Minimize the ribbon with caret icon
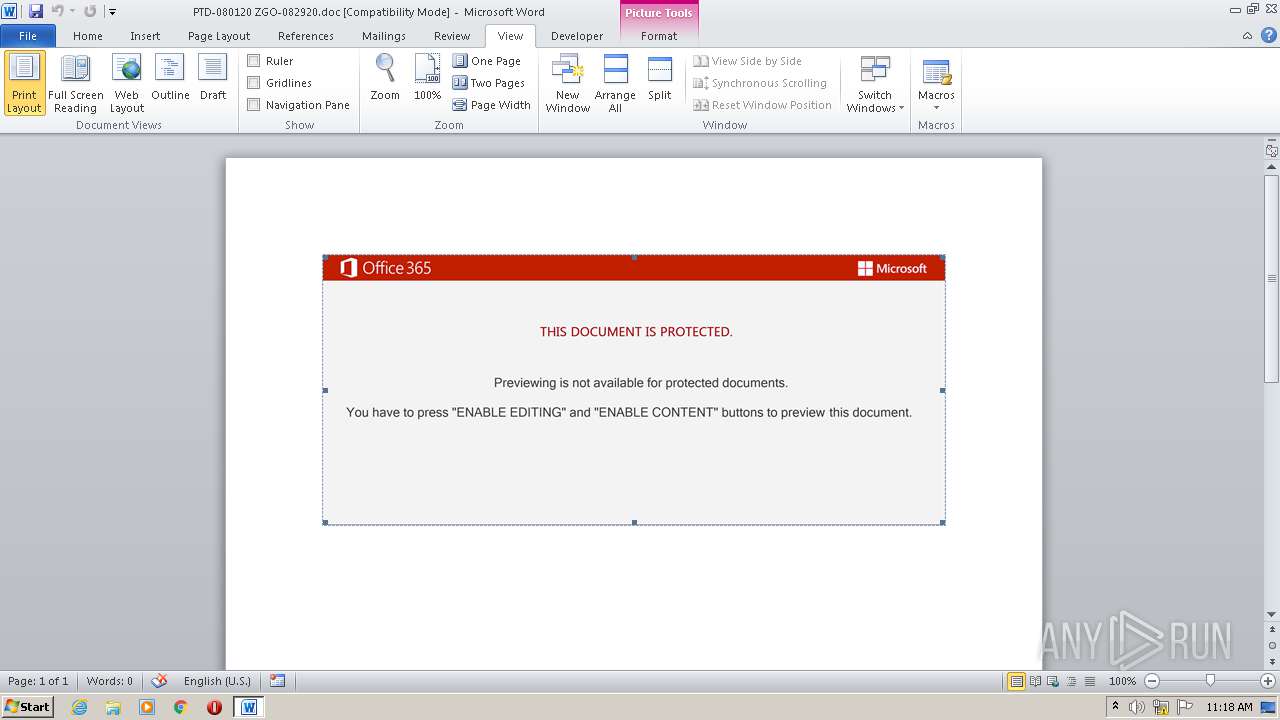 click(1247, 36)
